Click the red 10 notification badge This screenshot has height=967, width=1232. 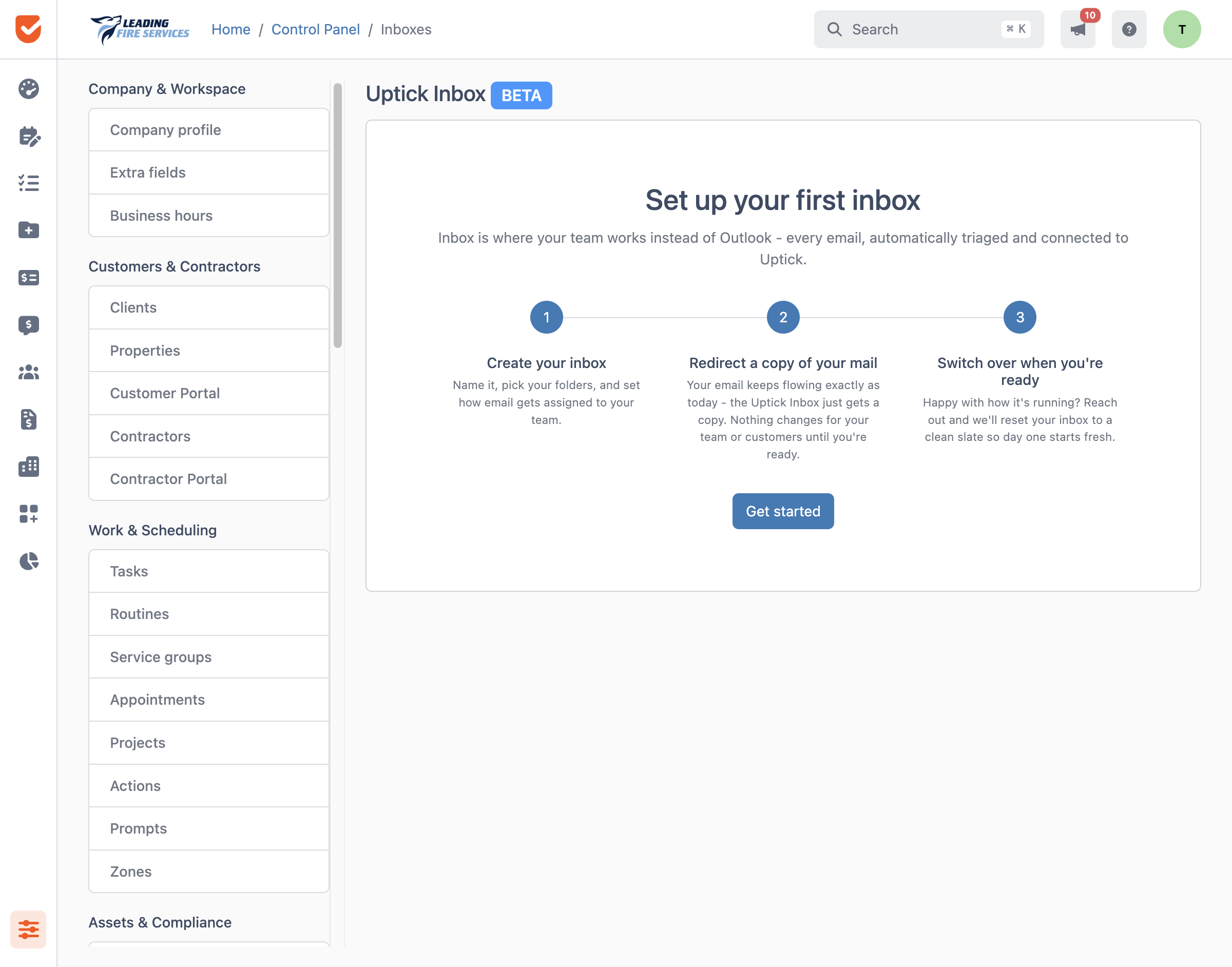pos(1090,15)
